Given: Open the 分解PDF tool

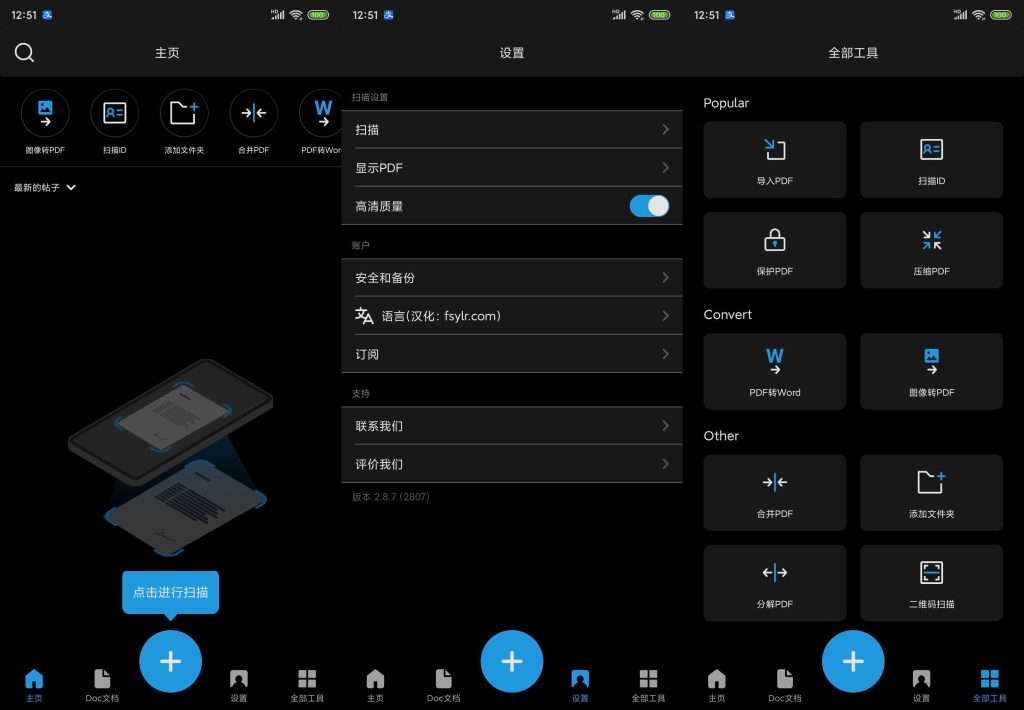Looking at the screenshot, I should [x=775, y=583].
